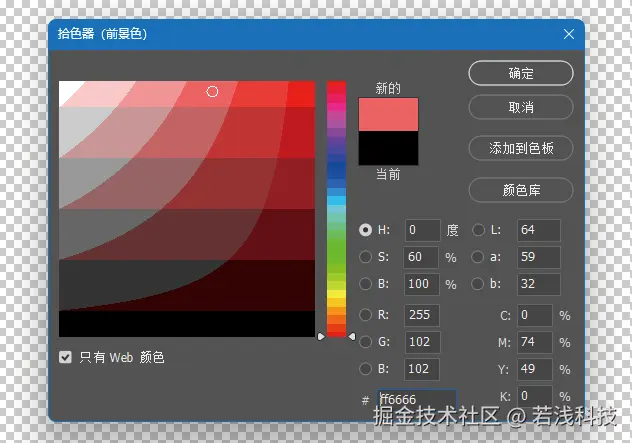Viewport: 632px width, 443px height.
Task: Click the L field showing 64
Action: (538, 230)
